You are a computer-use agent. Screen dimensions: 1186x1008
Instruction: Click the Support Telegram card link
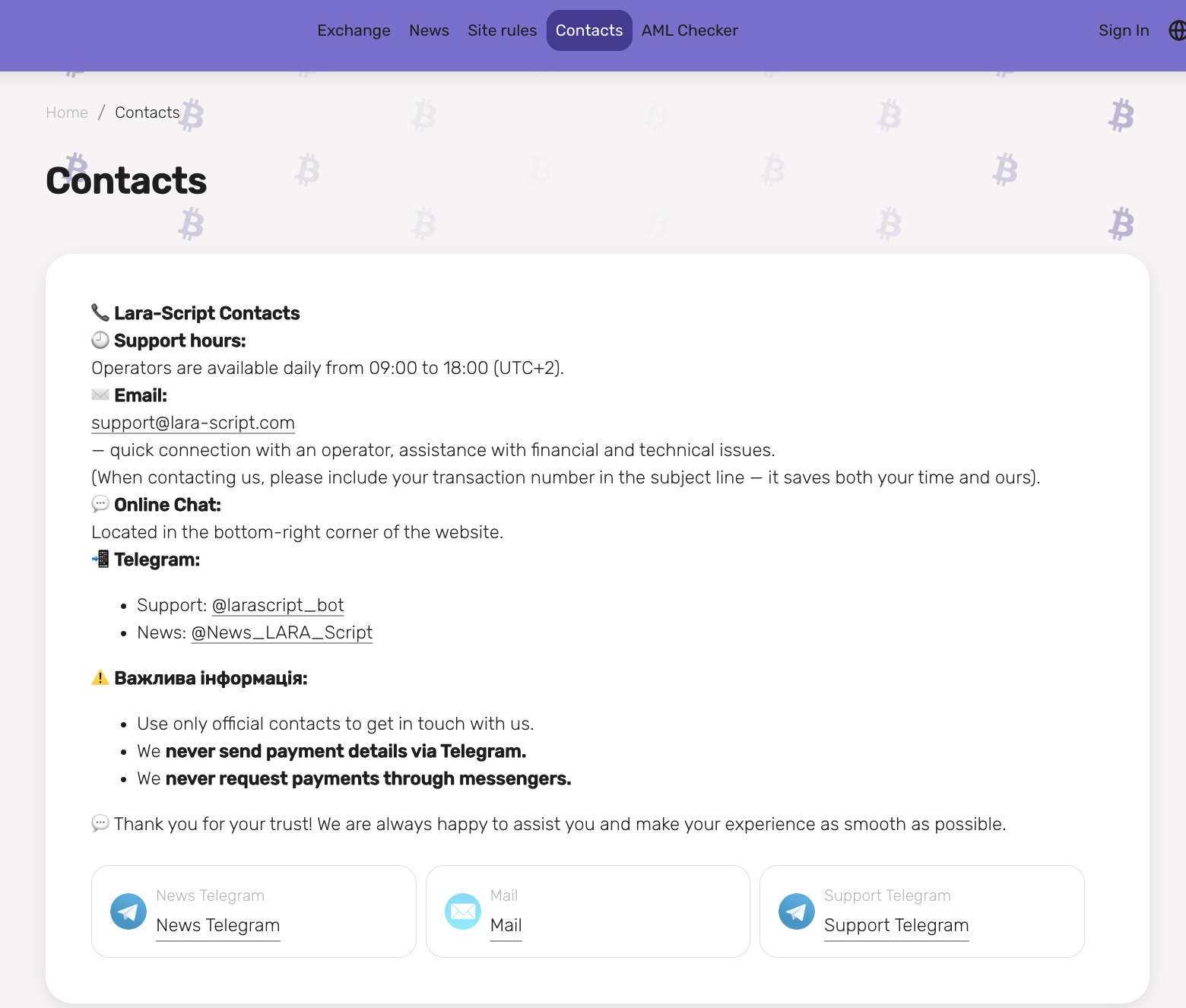click(896, 925)
